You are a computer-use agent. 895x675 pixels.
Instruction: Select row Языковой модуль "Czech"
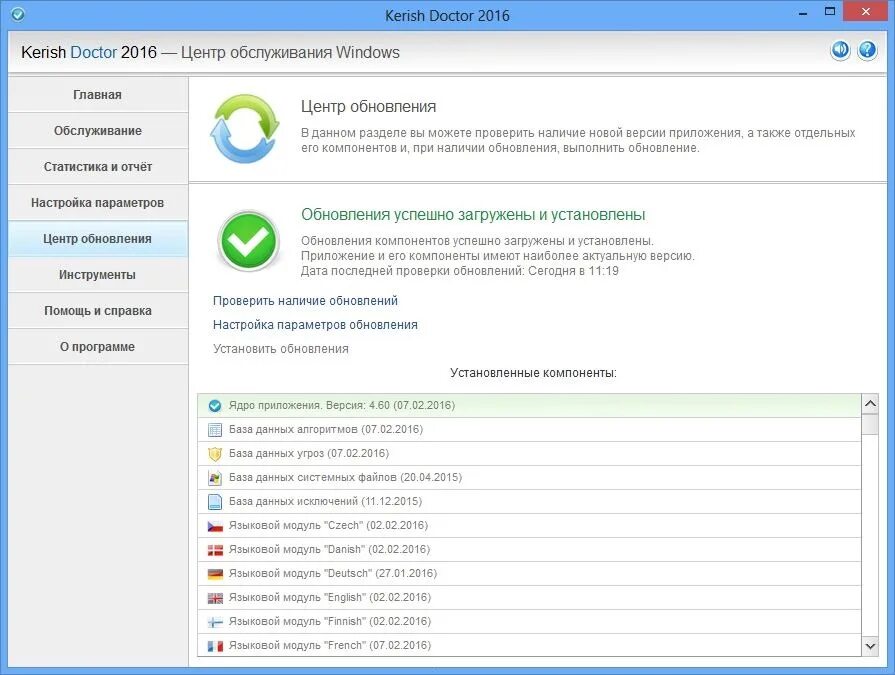[529, 526]
